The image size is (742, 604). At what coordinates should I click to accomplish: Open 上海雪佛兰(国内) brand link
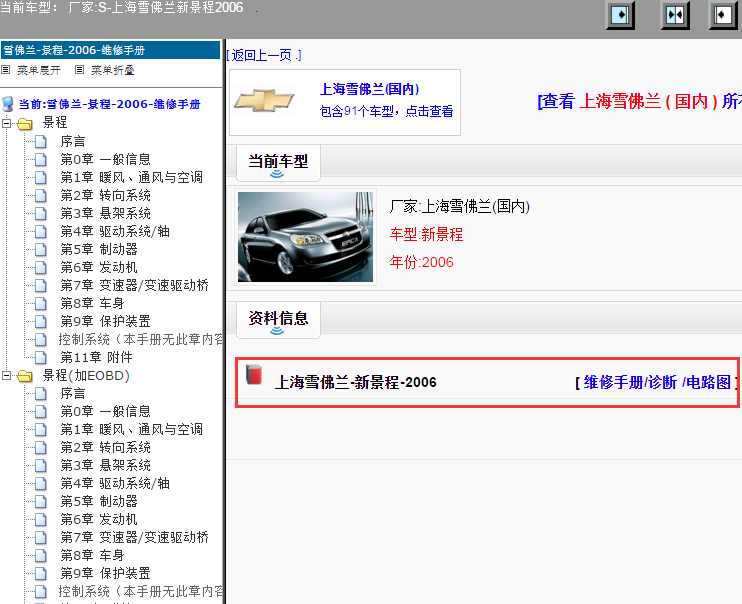[370, 89]
